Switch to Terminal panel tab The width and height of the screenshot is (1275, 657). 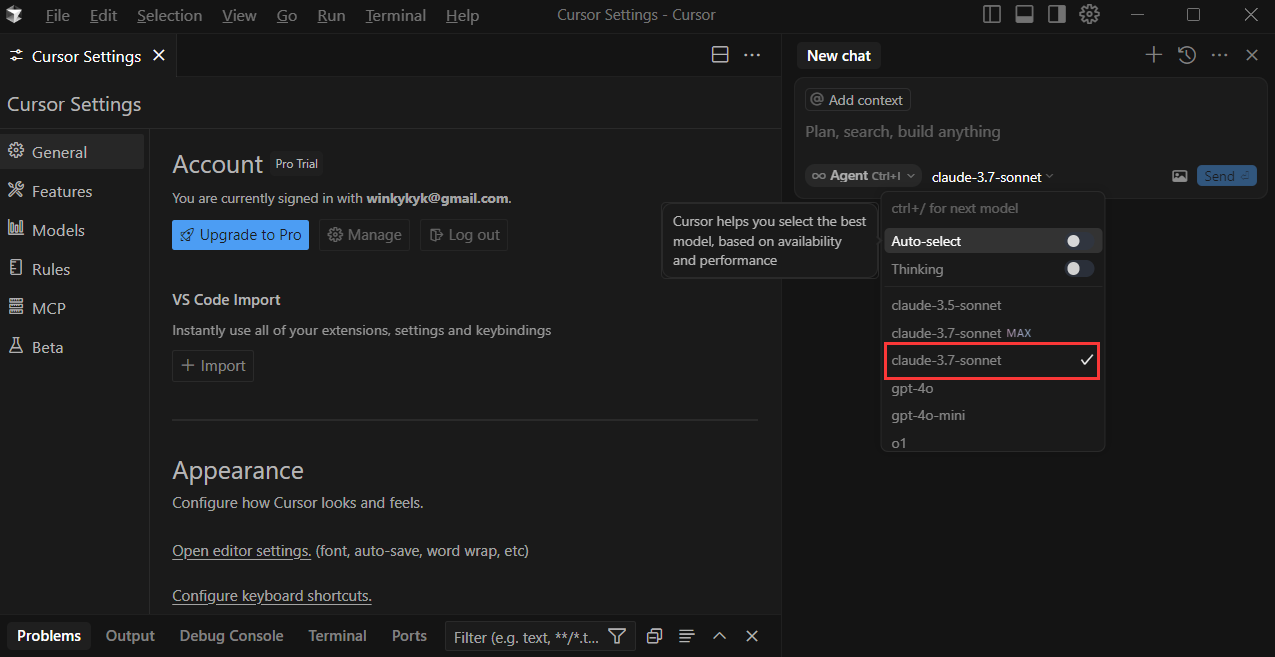click(x=337, y=636)
